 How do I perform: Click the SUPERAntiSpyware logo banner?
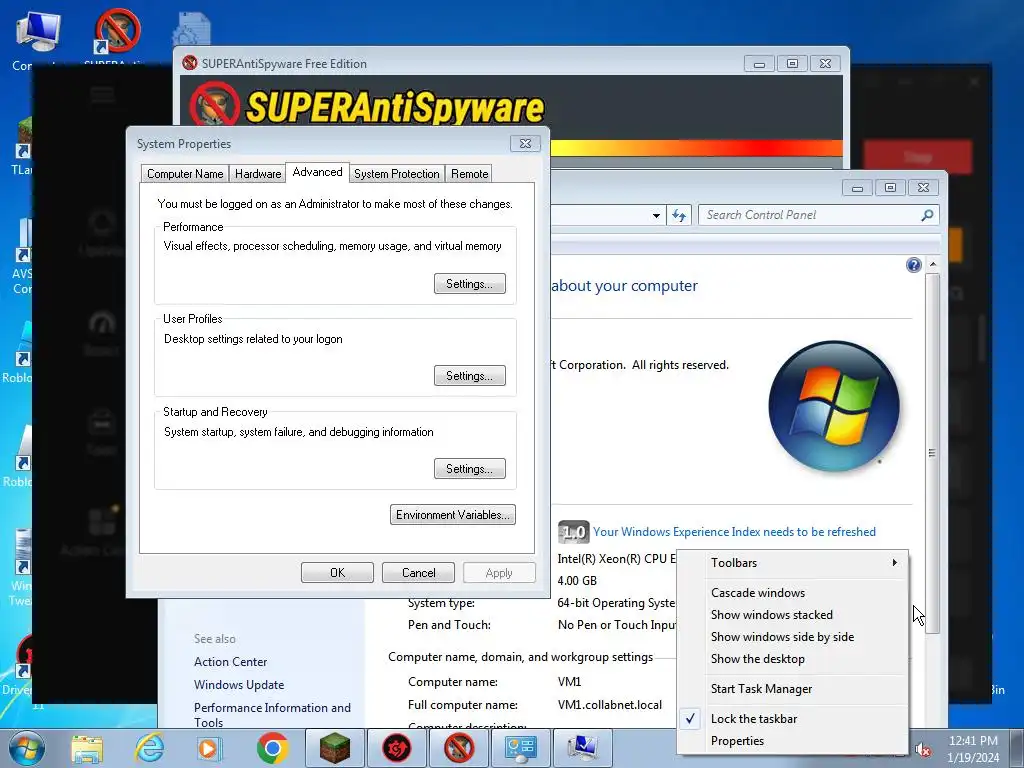pos(367,105)
